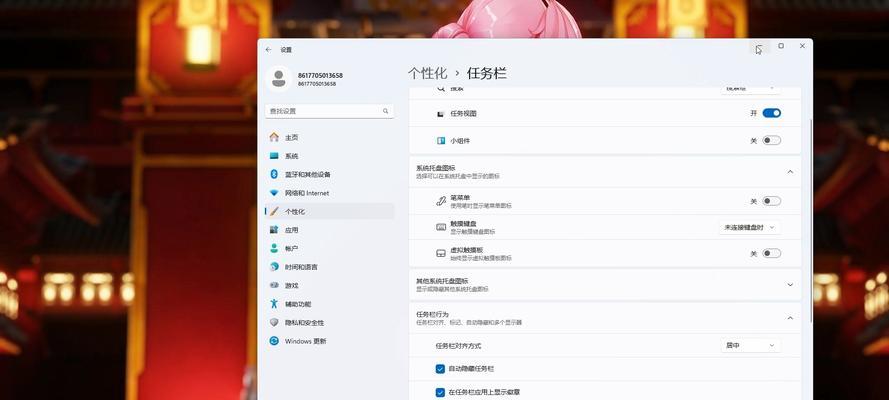Open 蓝牙和其他设备 settings

329,175
